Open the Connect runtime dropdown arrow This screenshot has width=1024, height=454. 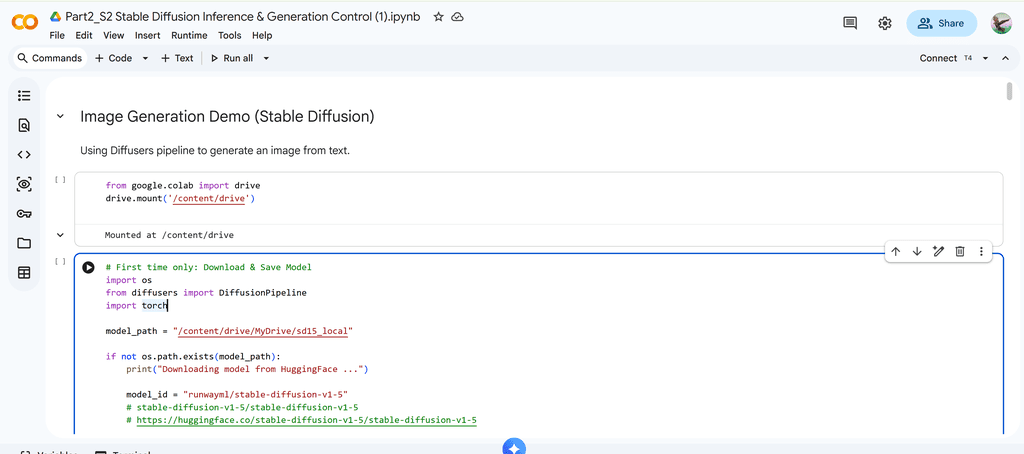pyautogui.click(x=985, y=58)
